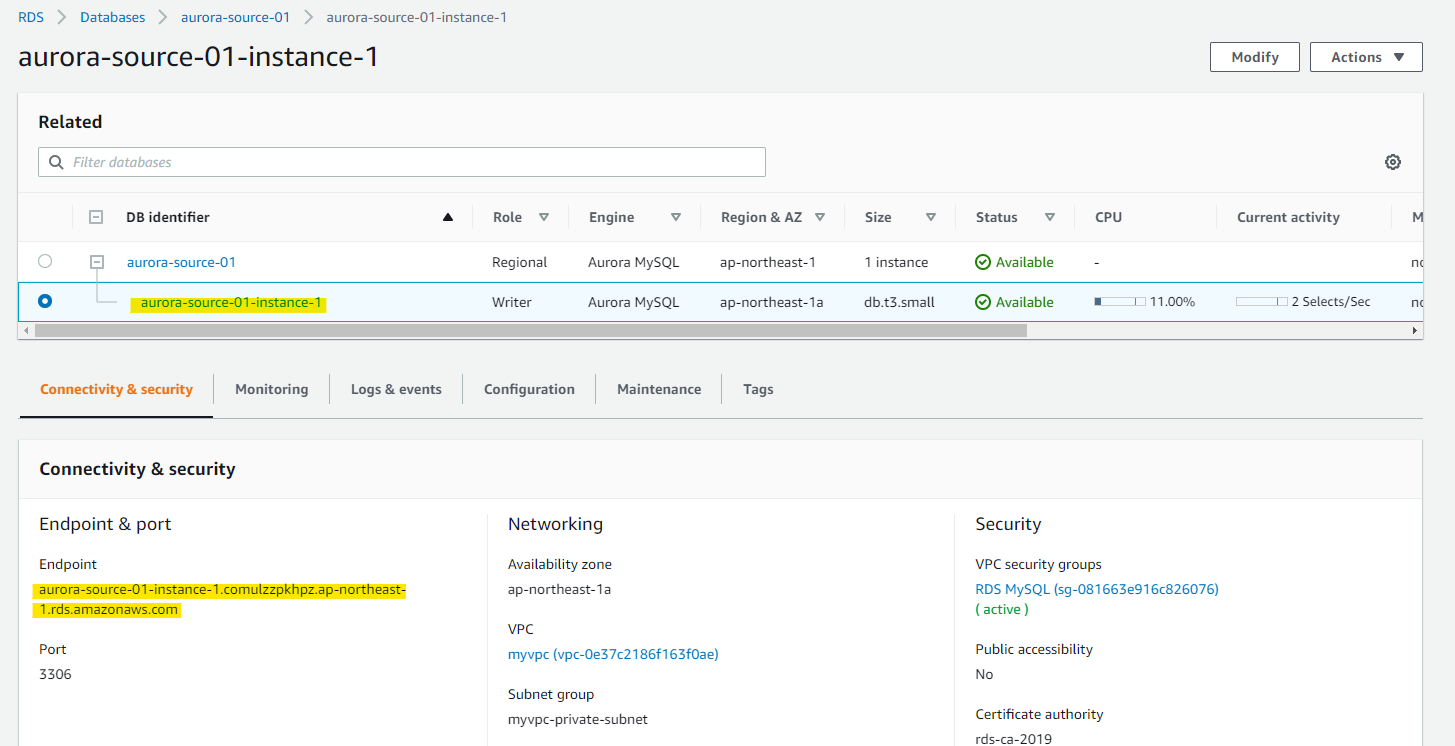
Task: Click the horizontal table scrollbar thumb
Action: (x=531, y=330)
